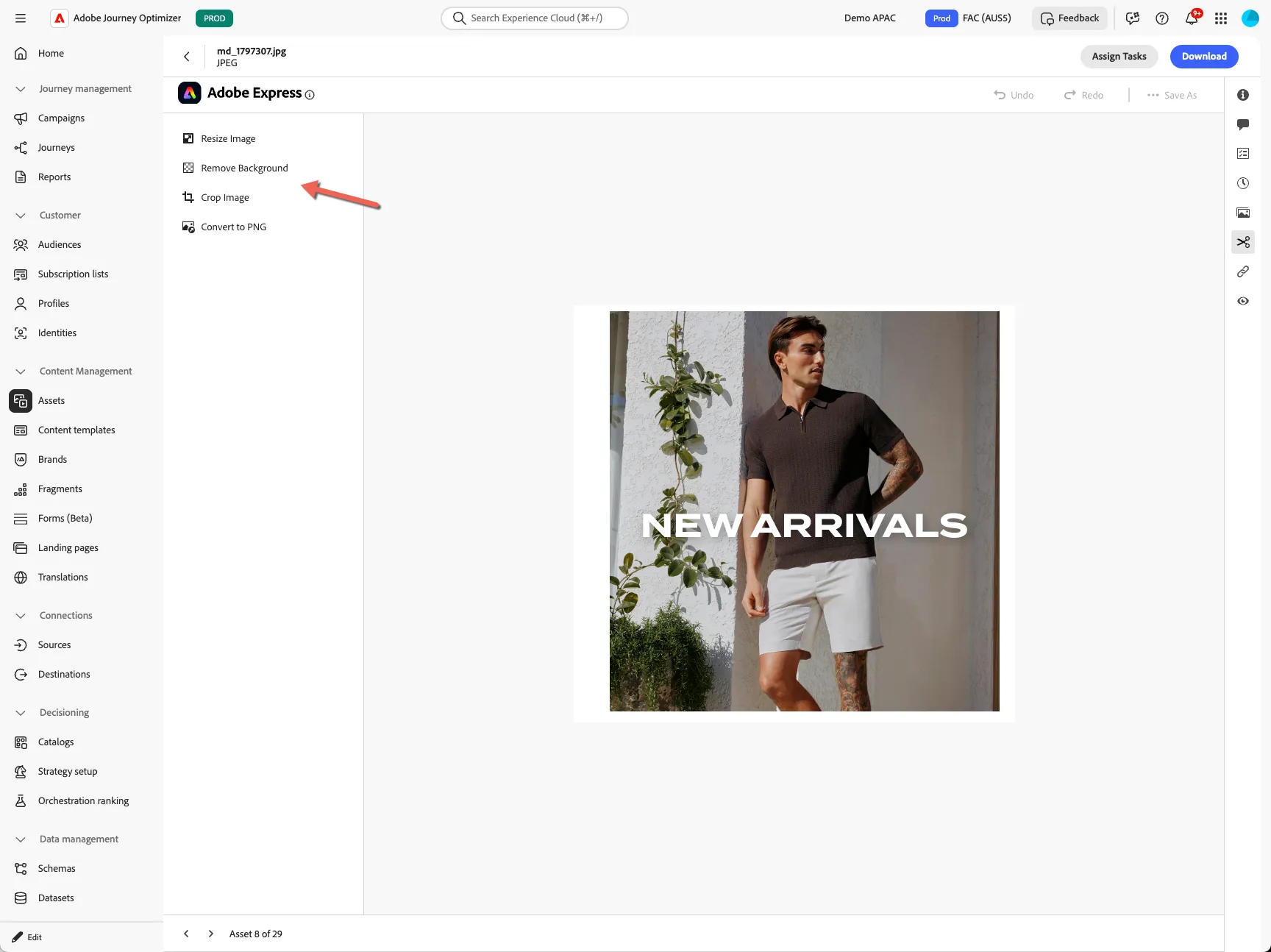Collapse the Connections section
Image resolution: width=1271 pixels, height=952 pixels.
pos(21,616)
